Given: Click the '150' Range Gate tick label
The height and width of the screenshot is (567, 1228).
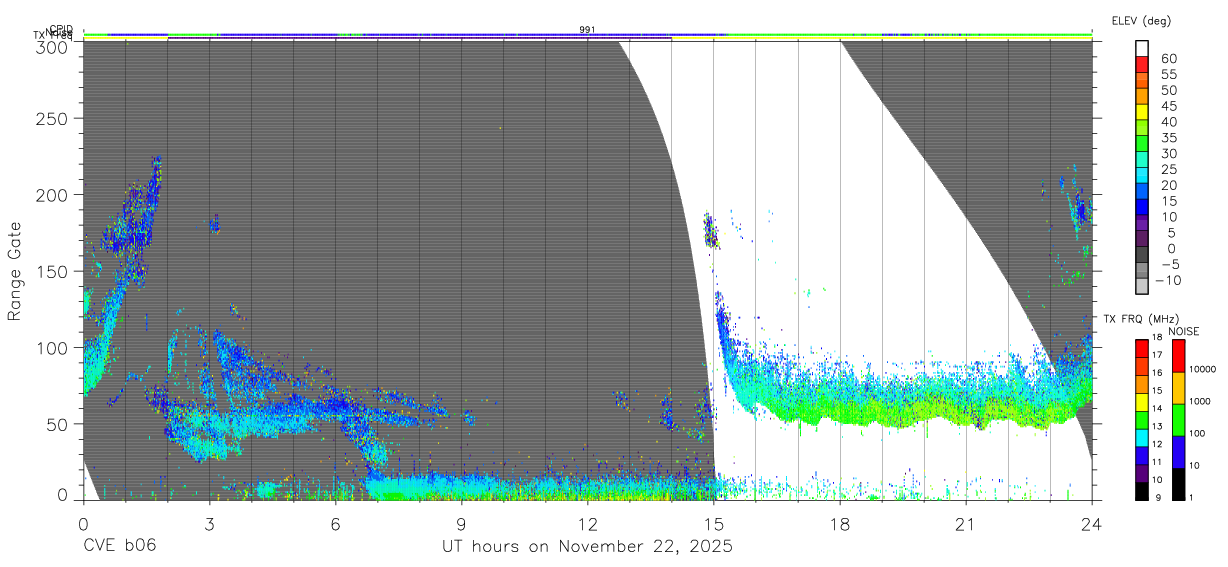Looking at the screenshot, I should click(x=53, y=271).
